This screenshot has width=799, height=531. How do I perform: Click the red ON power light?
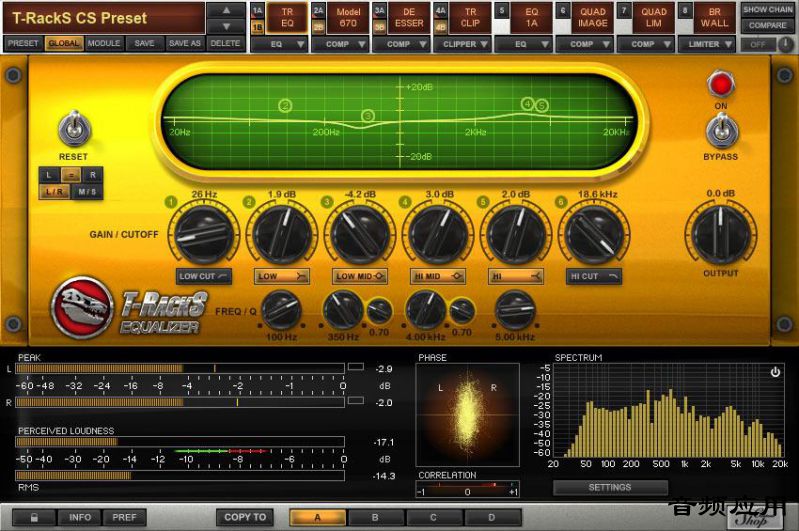721,84
